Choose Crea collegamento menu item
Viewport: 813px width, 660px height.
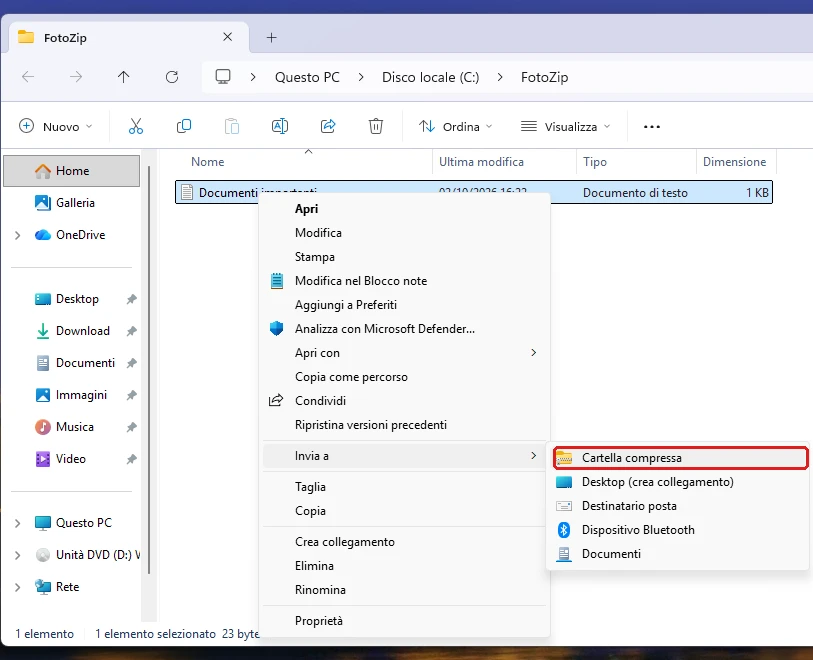pyautogui.click(x=404, y=542)
